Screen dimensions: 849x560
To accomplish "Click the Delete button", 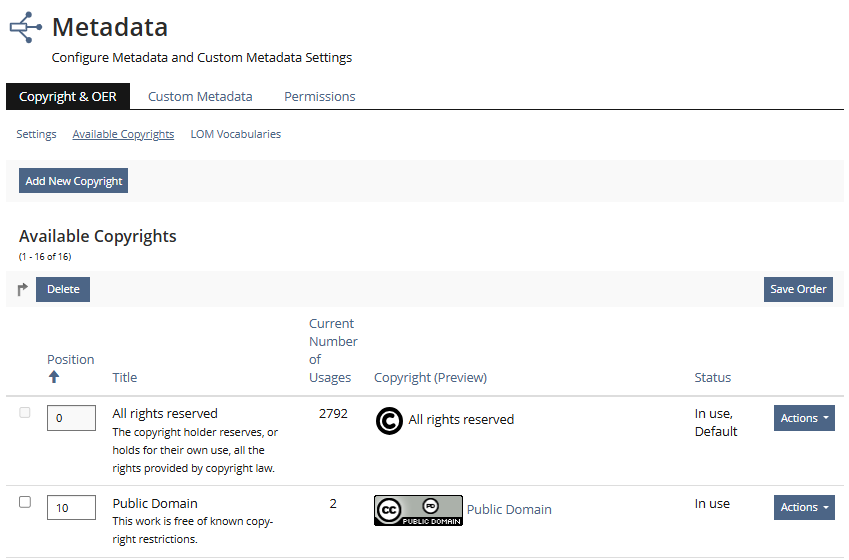I will pyautogui.click(x=63, y=290).
